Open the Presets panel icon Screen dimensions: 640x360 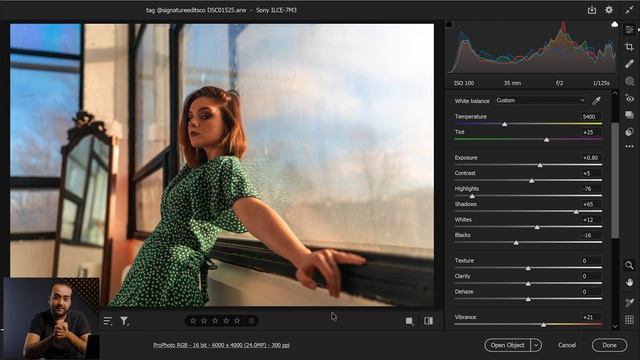[x=629, y=132]
